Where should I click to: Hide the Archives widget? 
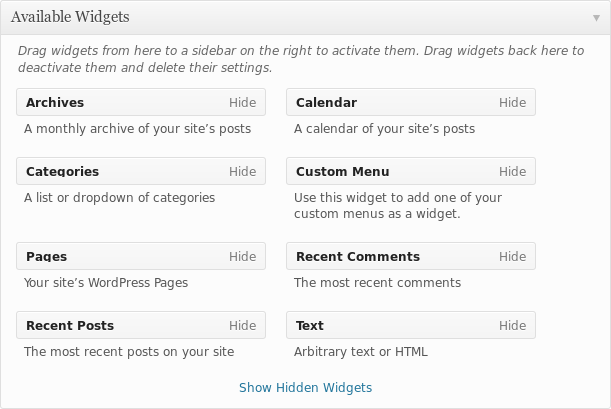[x=242, y=102]
